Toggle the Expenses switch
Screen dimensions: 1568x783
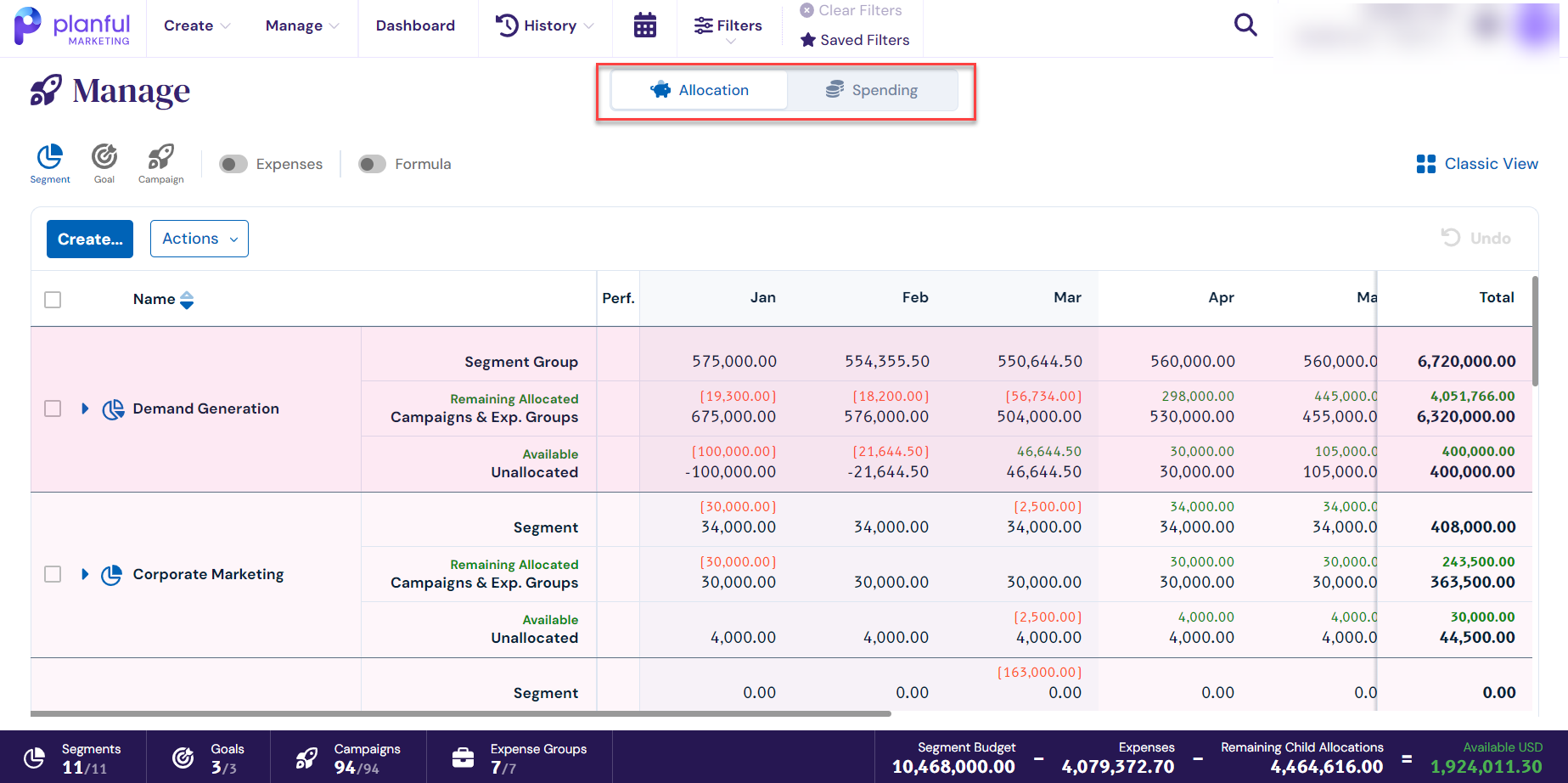point(233,164)
